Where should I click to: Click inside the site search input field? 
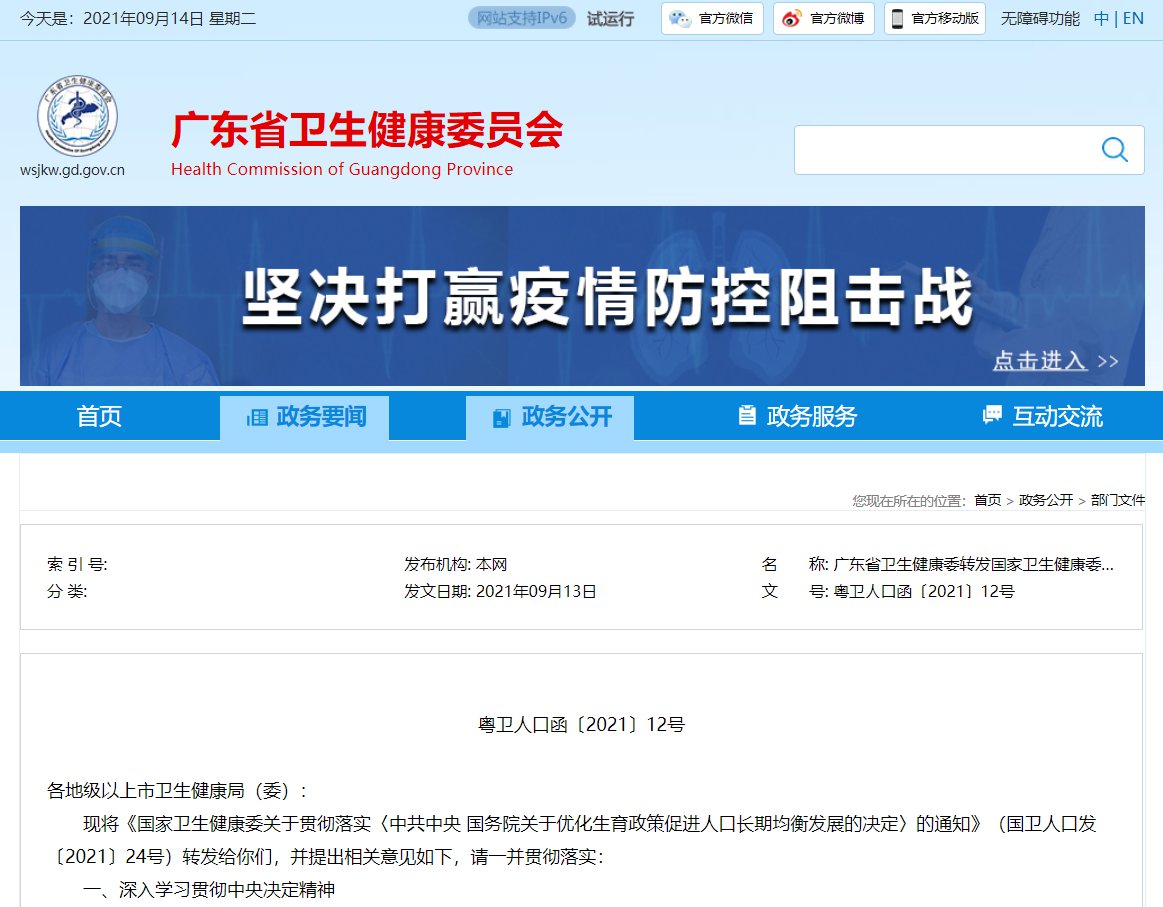tap(940, 150)
